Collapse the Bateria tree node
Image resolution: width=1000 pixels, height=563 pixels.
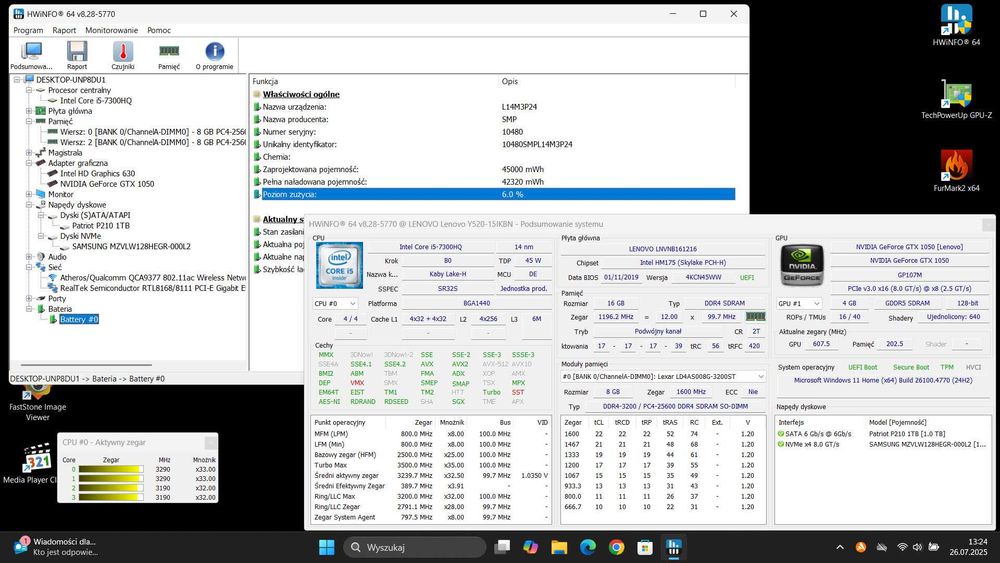click(29, 309)
